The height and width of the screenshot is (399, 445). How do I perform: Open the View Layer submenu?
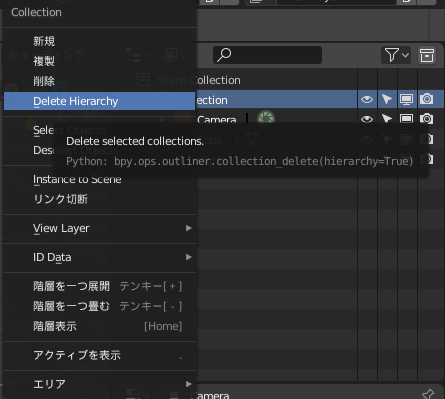[x=99, y=228]
